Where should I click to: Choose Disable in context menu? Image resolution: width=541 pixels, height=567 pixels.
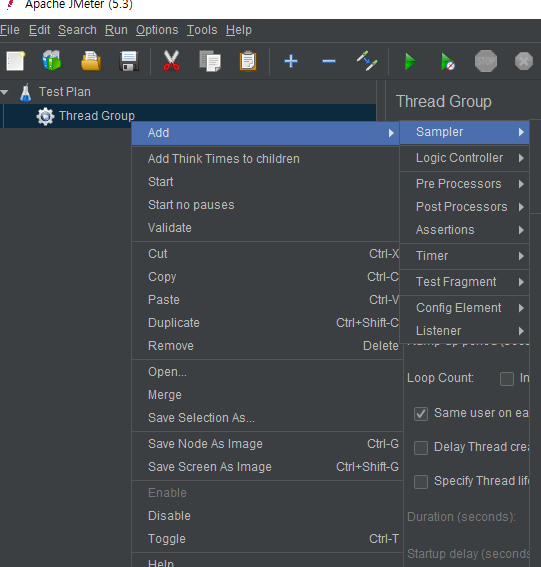tap(267, 516)
